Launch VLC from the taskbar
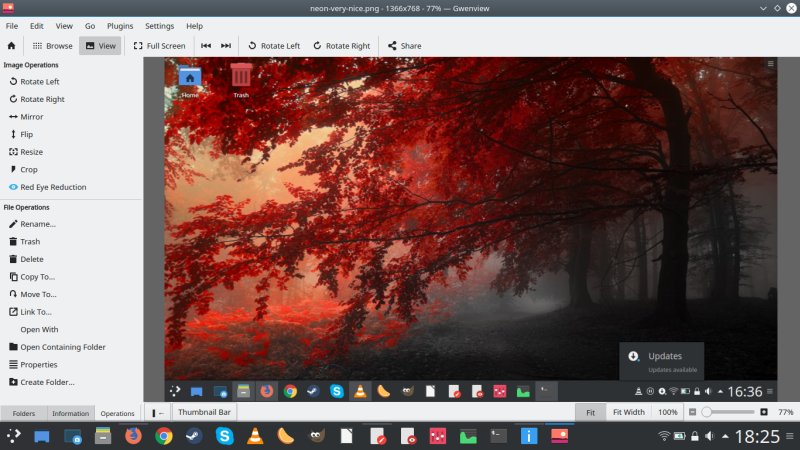Image resolution: width=800 pixels, height=450 pixels. pyautogui.click(x=254, y=436)
